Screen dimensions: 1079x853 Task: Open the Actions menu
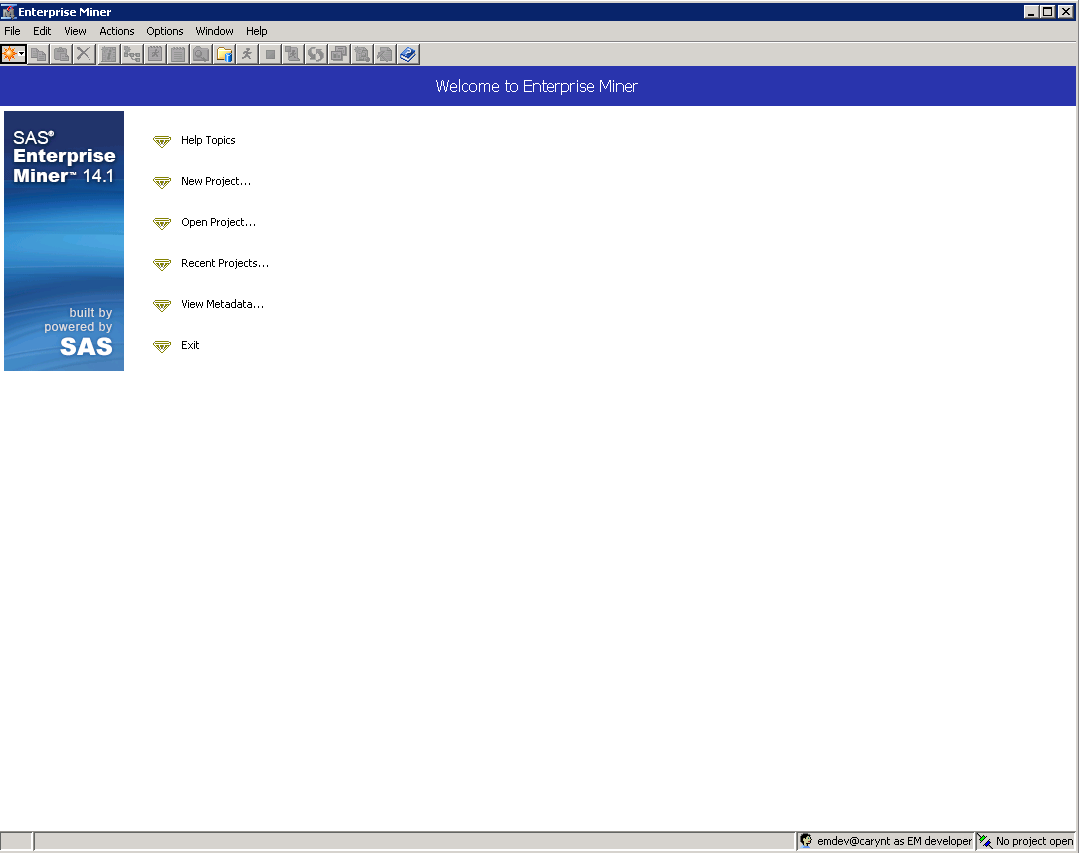(x=116, y=31)
